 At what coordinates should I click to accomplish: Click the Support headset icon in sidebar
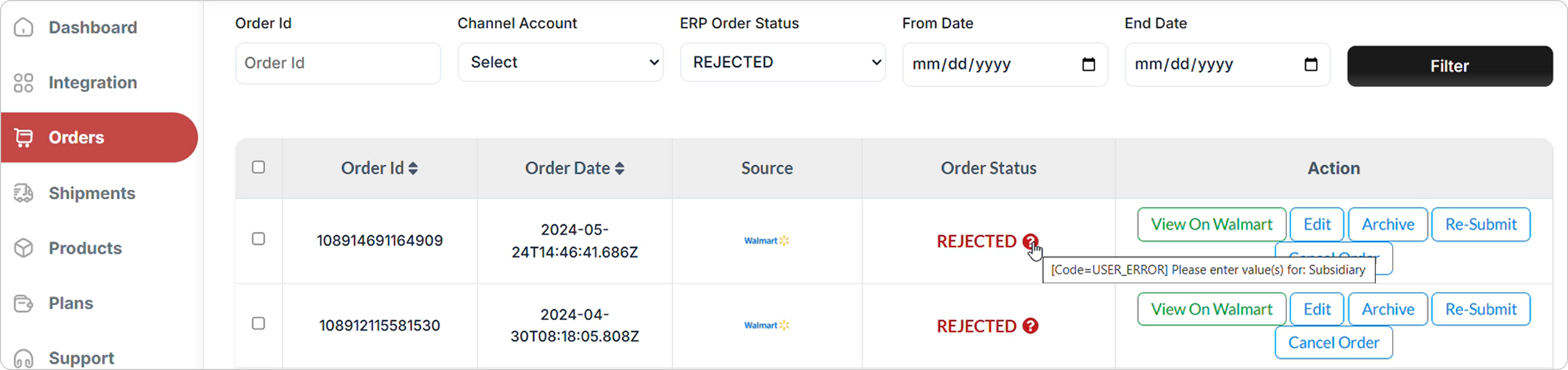pyautogui.click(x=23, y=358)
